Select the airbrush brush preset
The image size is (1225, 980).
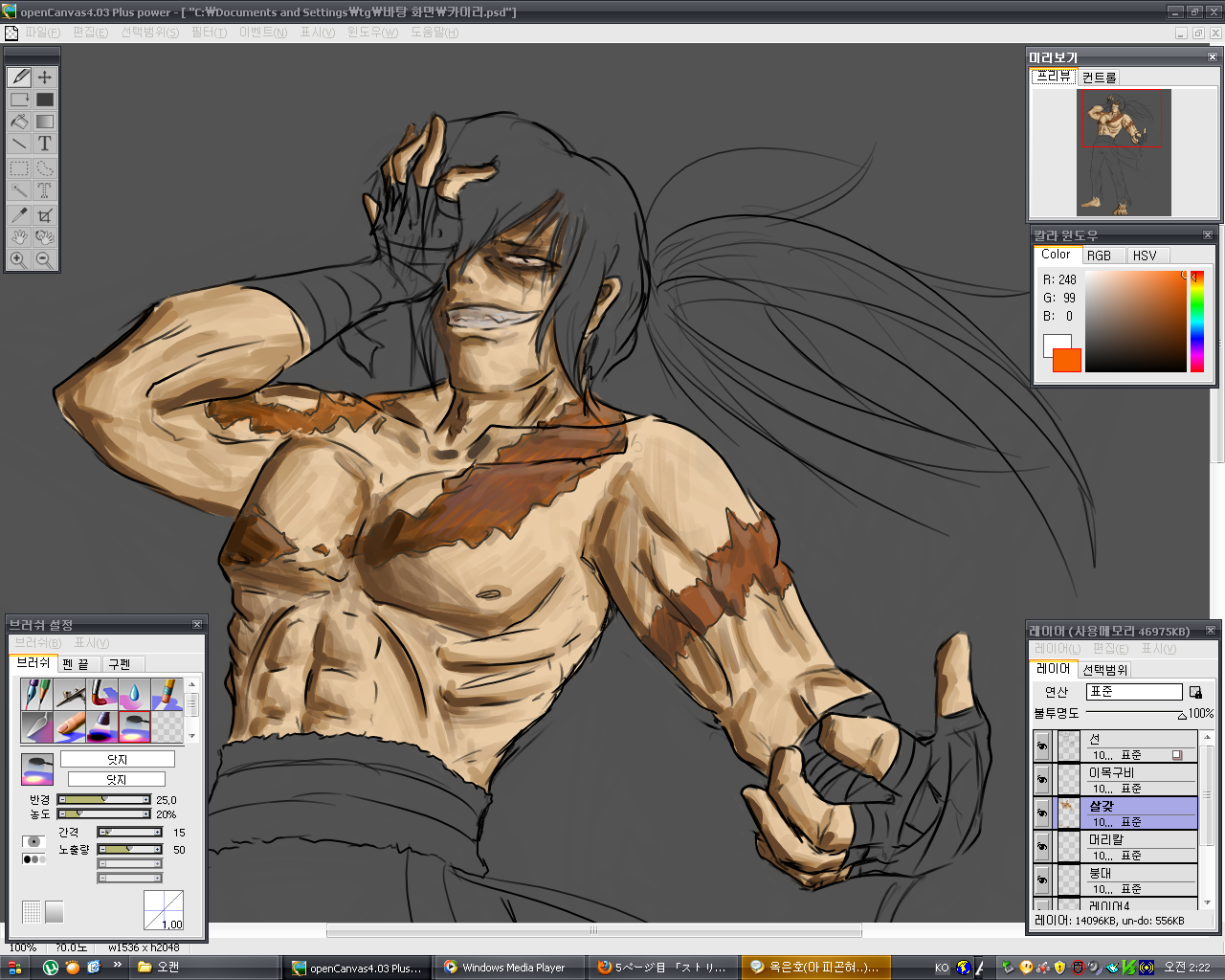pos(69,694)
